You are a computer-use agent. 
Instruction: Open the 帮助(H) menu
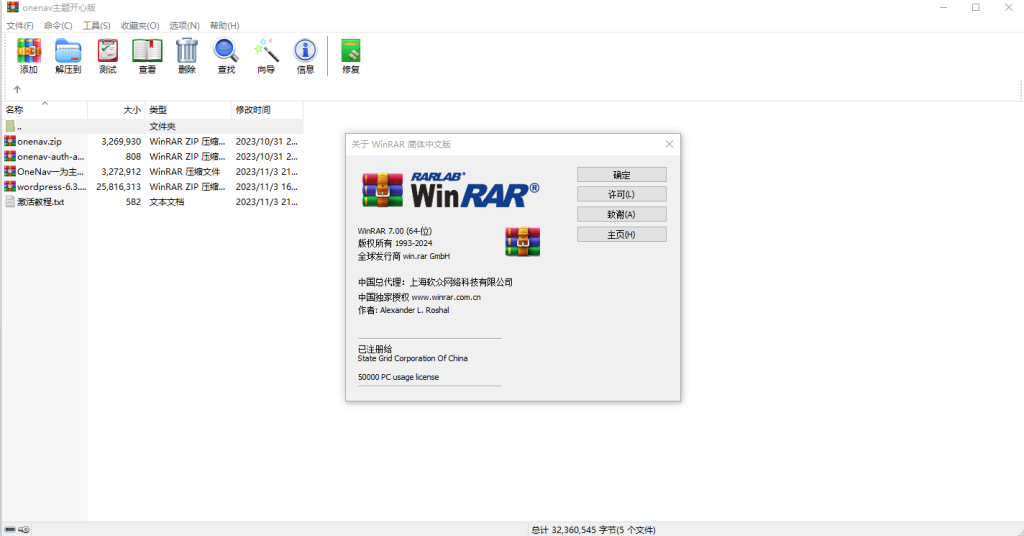pos(224,25)
